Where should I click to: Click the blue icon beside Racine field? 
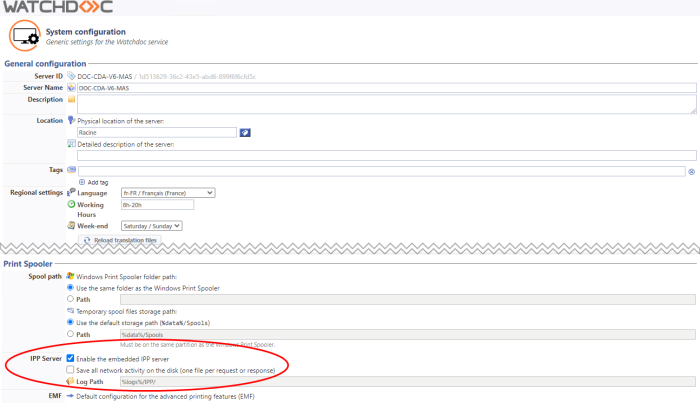245,132
